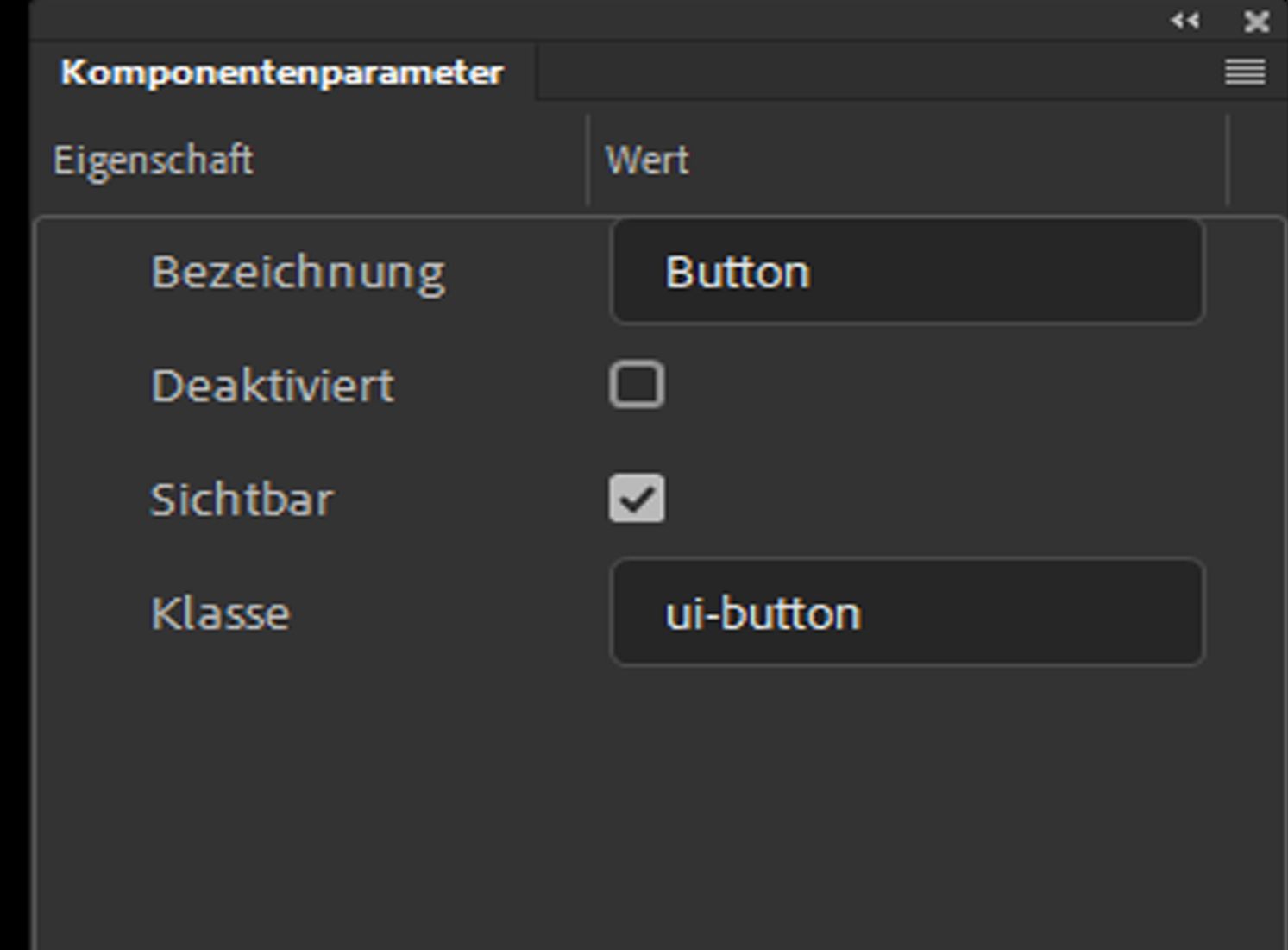The height and width of the screenshot is (950, 1288).
Task: Click the Deaktiviert row label
Action: (x=272, y=385)
